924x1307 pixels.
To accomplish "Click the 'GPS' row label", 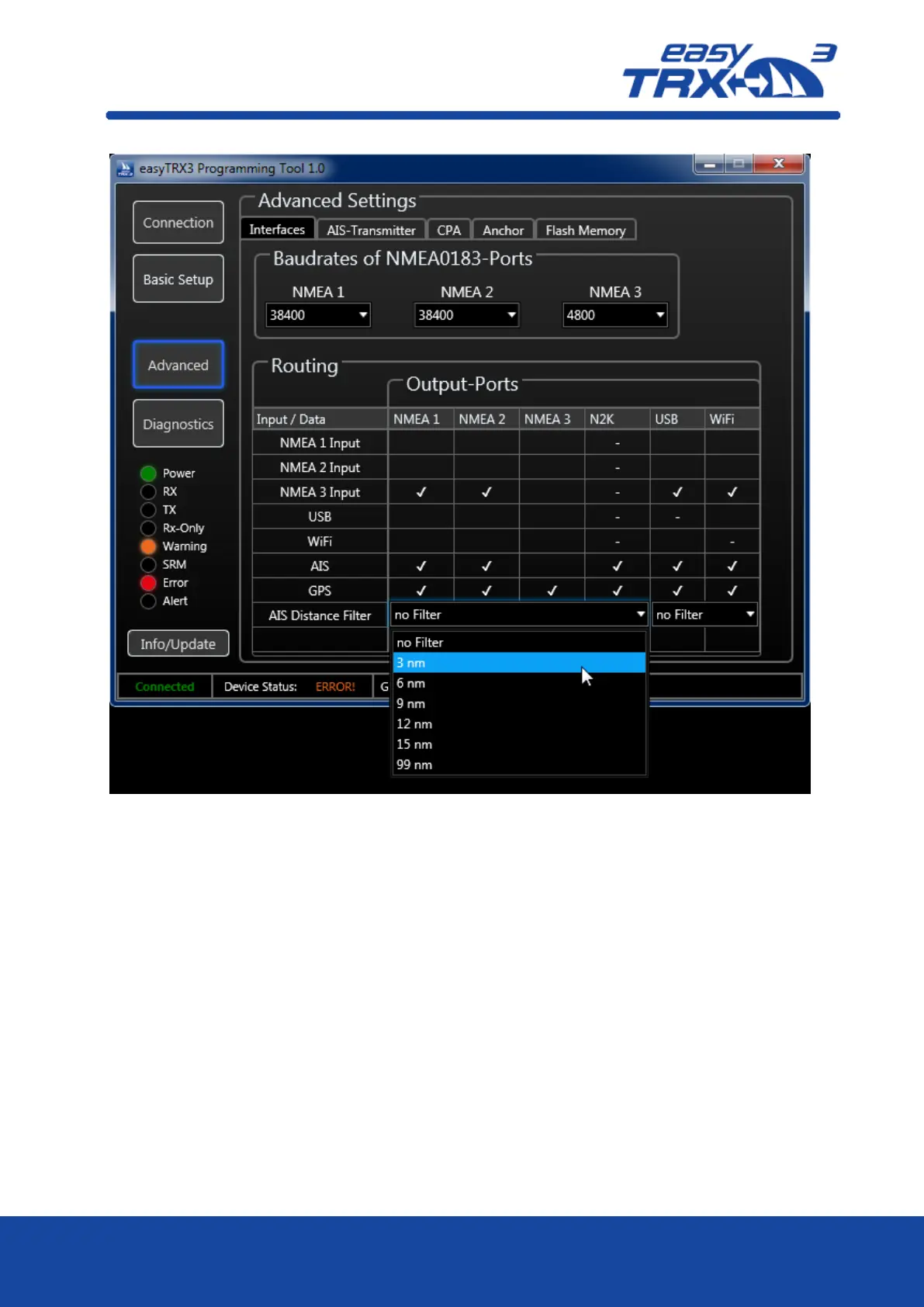I will click(320, 591).
